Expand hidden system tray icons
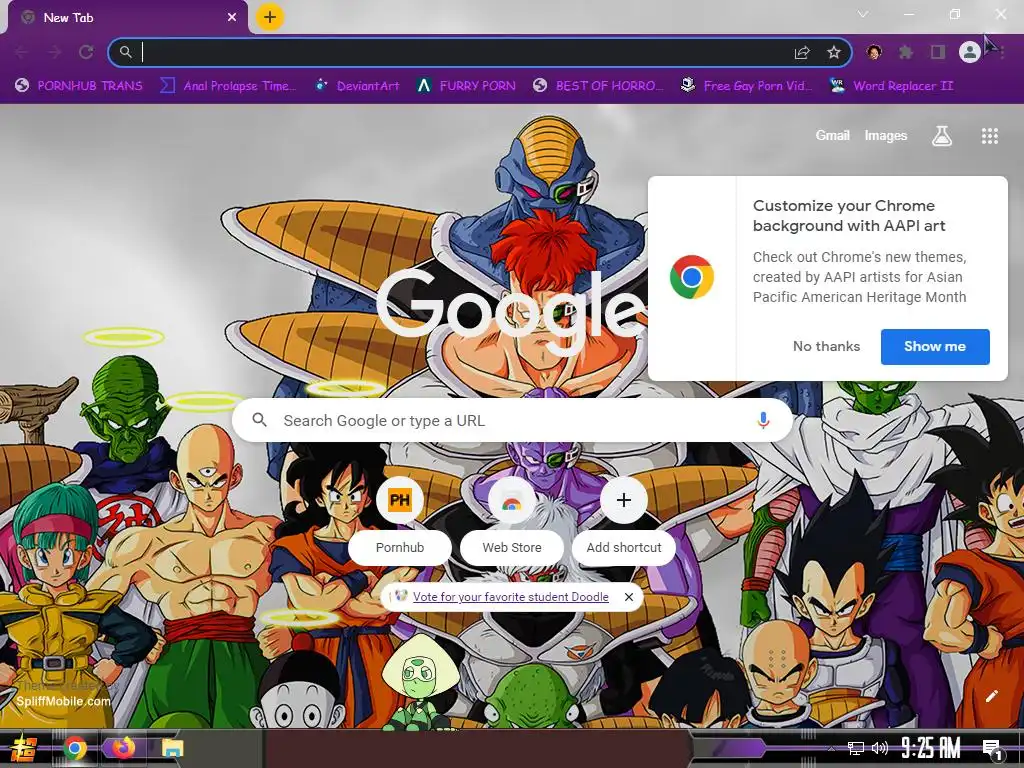The width and height of the screenshot is (1024, 768). (831, 748)
